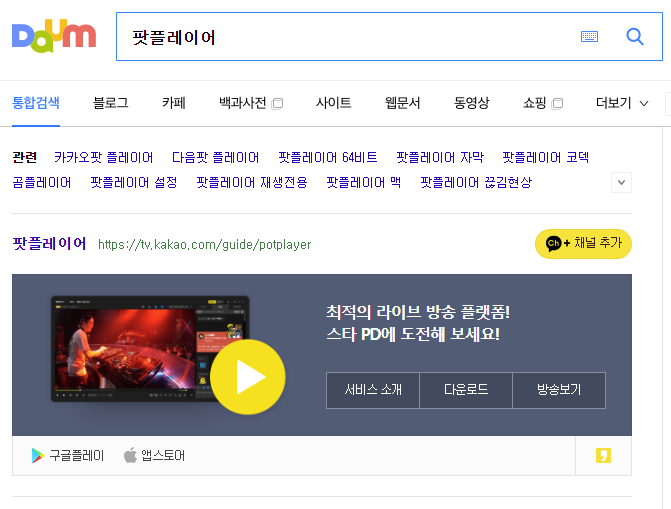
Task: Click the Apple App Store icon
Action: point(130,455)
